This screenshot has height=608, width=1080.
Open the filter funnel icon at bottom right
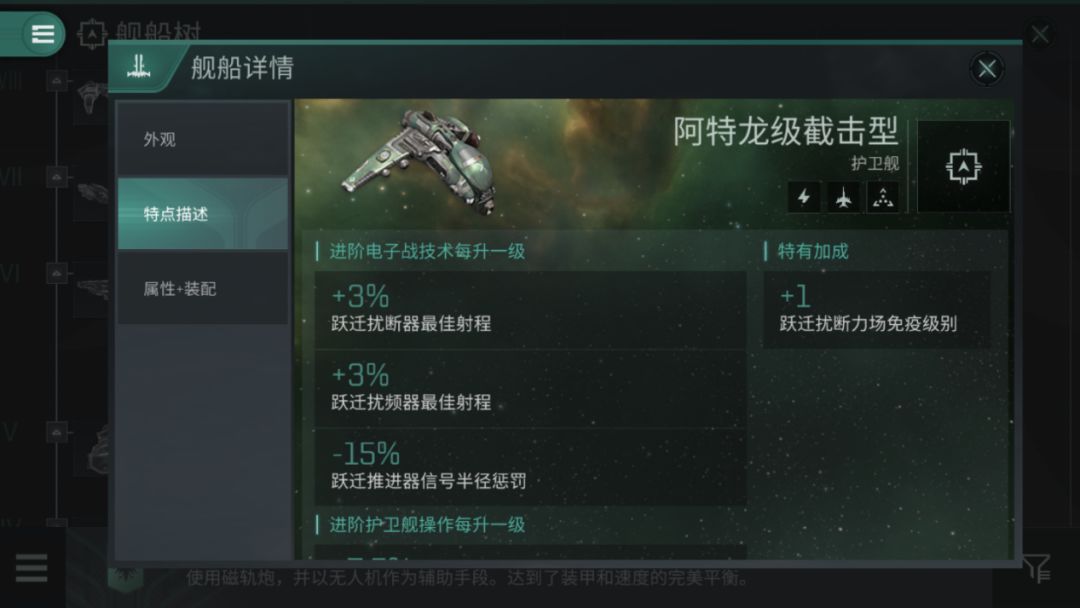pyautogui.click(x=1036, y=568)
